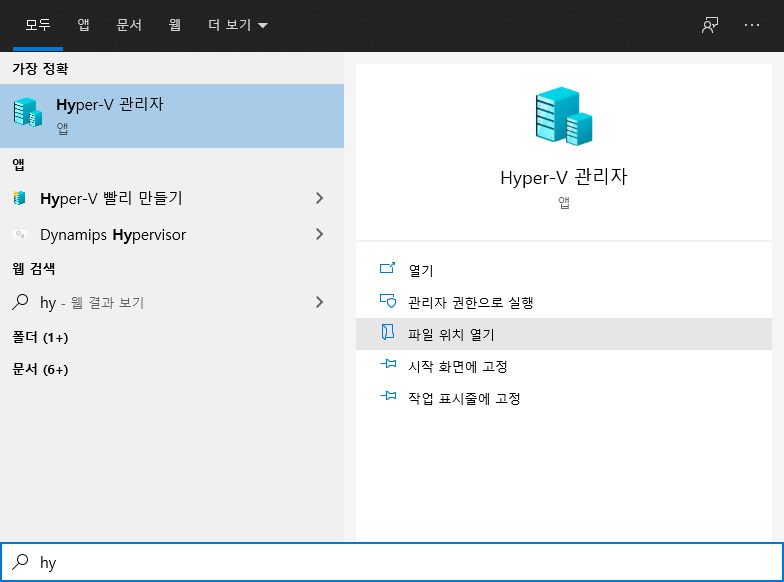
Task: Click the feedback person icon
Action: coord(710,25)
